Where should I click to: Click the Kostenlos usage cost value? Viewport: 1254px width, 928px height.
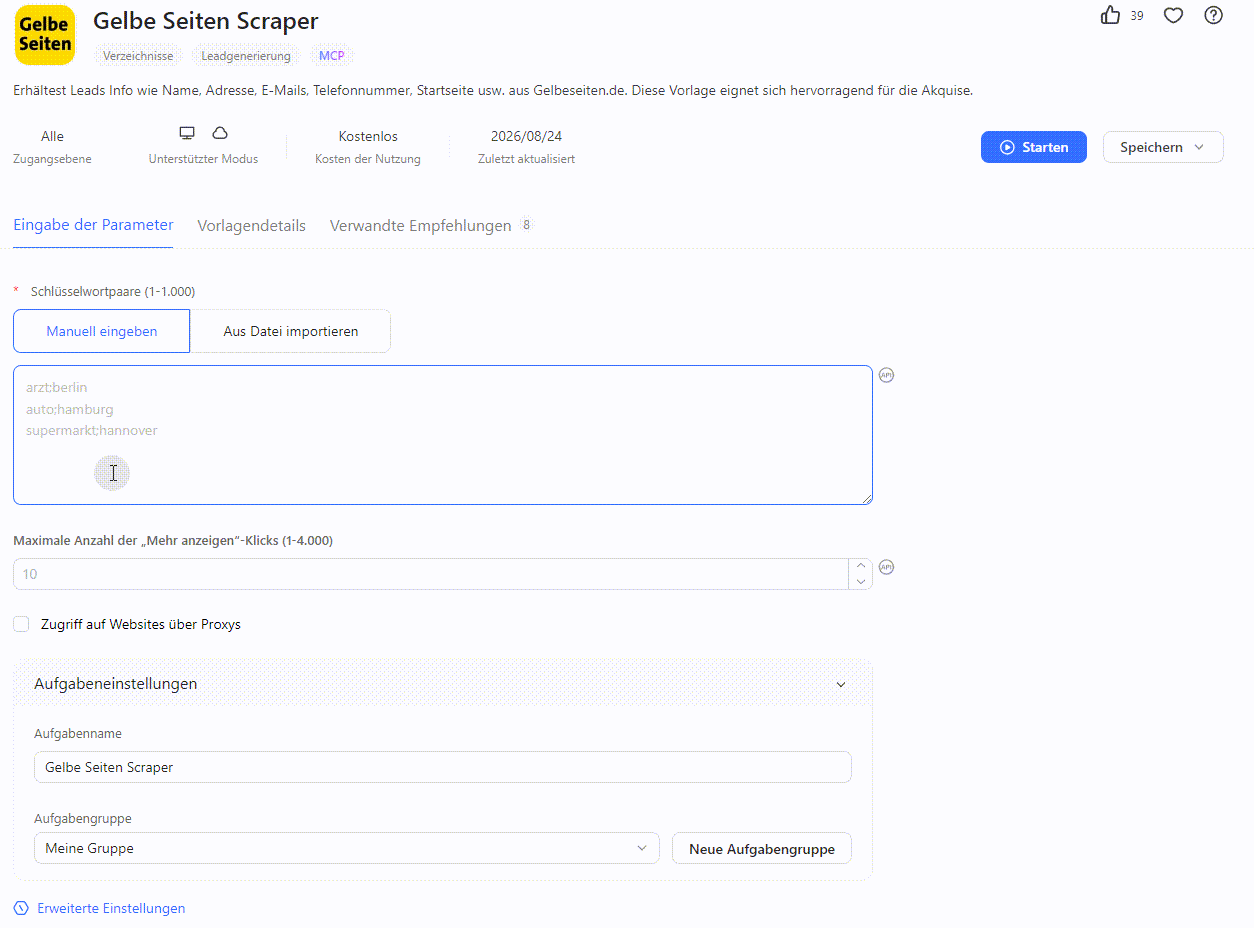[x=368, y=136]
